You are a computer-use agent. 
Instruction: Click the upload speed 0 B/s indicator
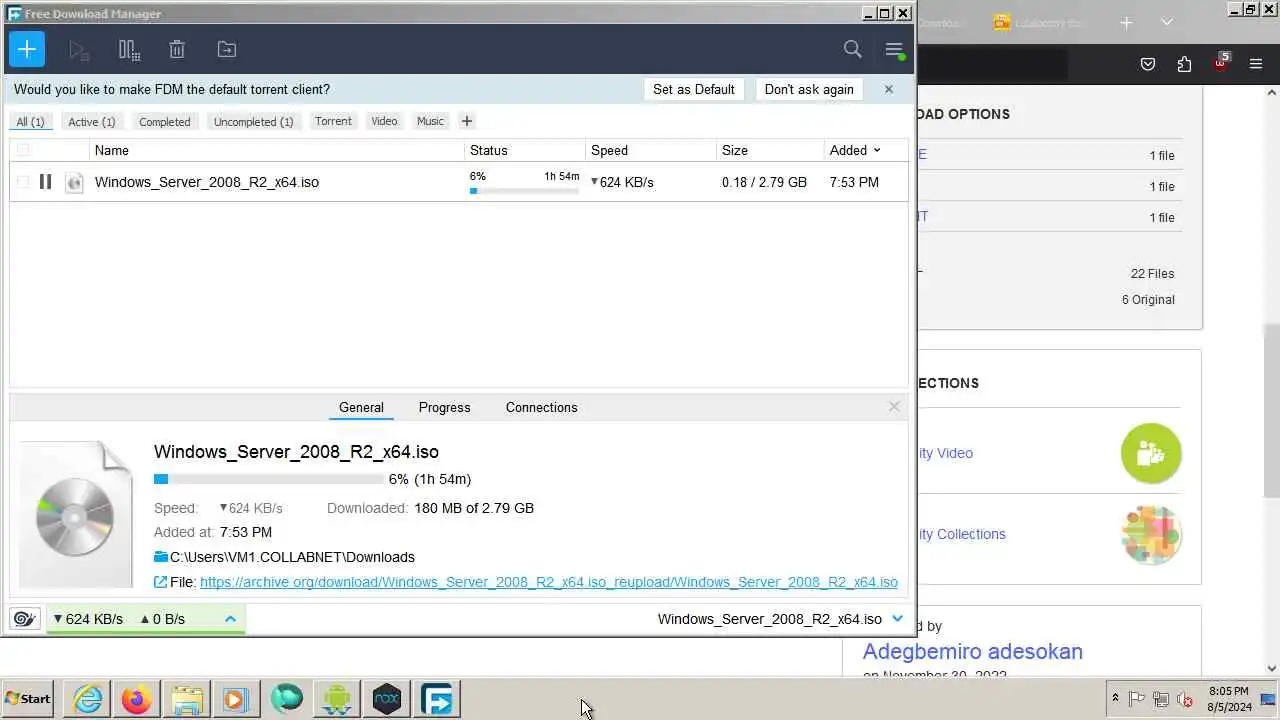[163, 619]
